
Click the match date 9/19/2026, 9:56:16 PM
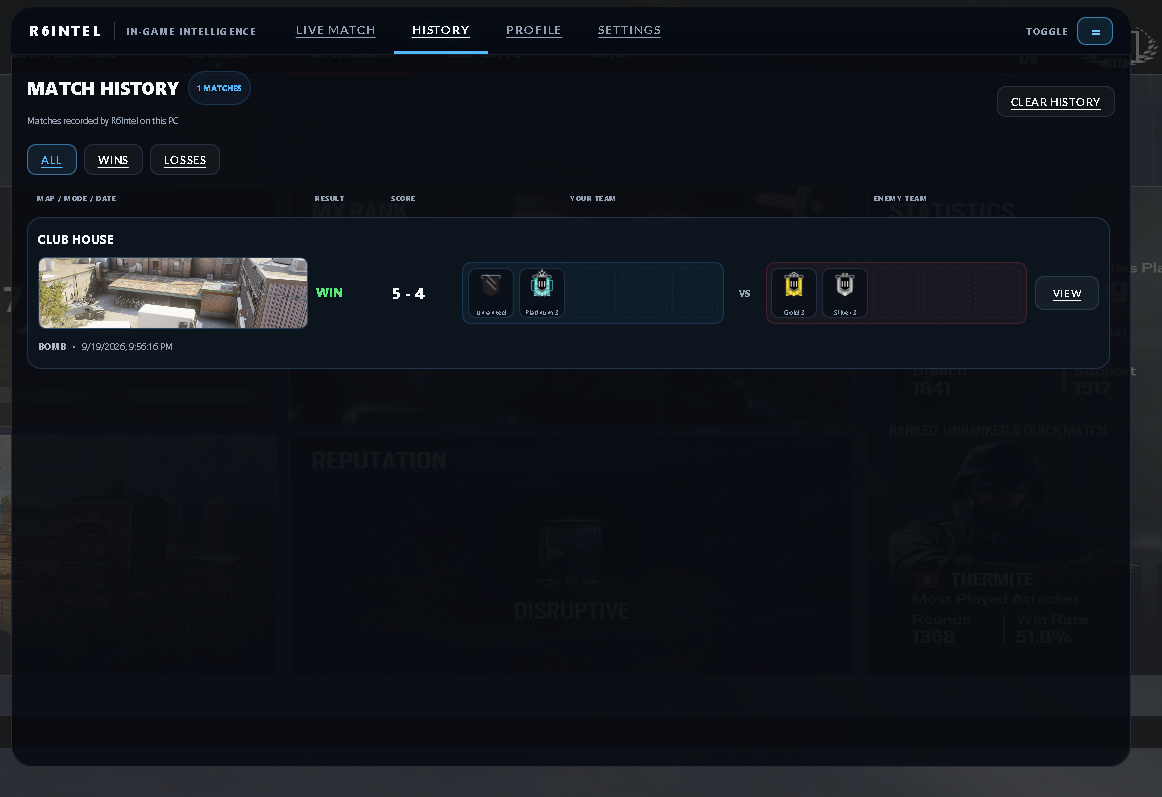[x=127, y=346]
